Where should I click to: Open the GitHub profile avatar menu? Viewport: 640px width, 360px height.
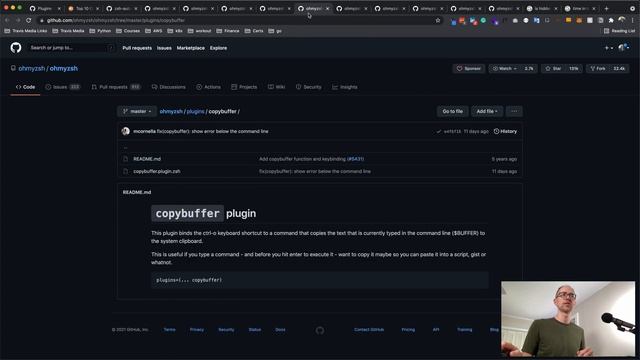(623, 48)
